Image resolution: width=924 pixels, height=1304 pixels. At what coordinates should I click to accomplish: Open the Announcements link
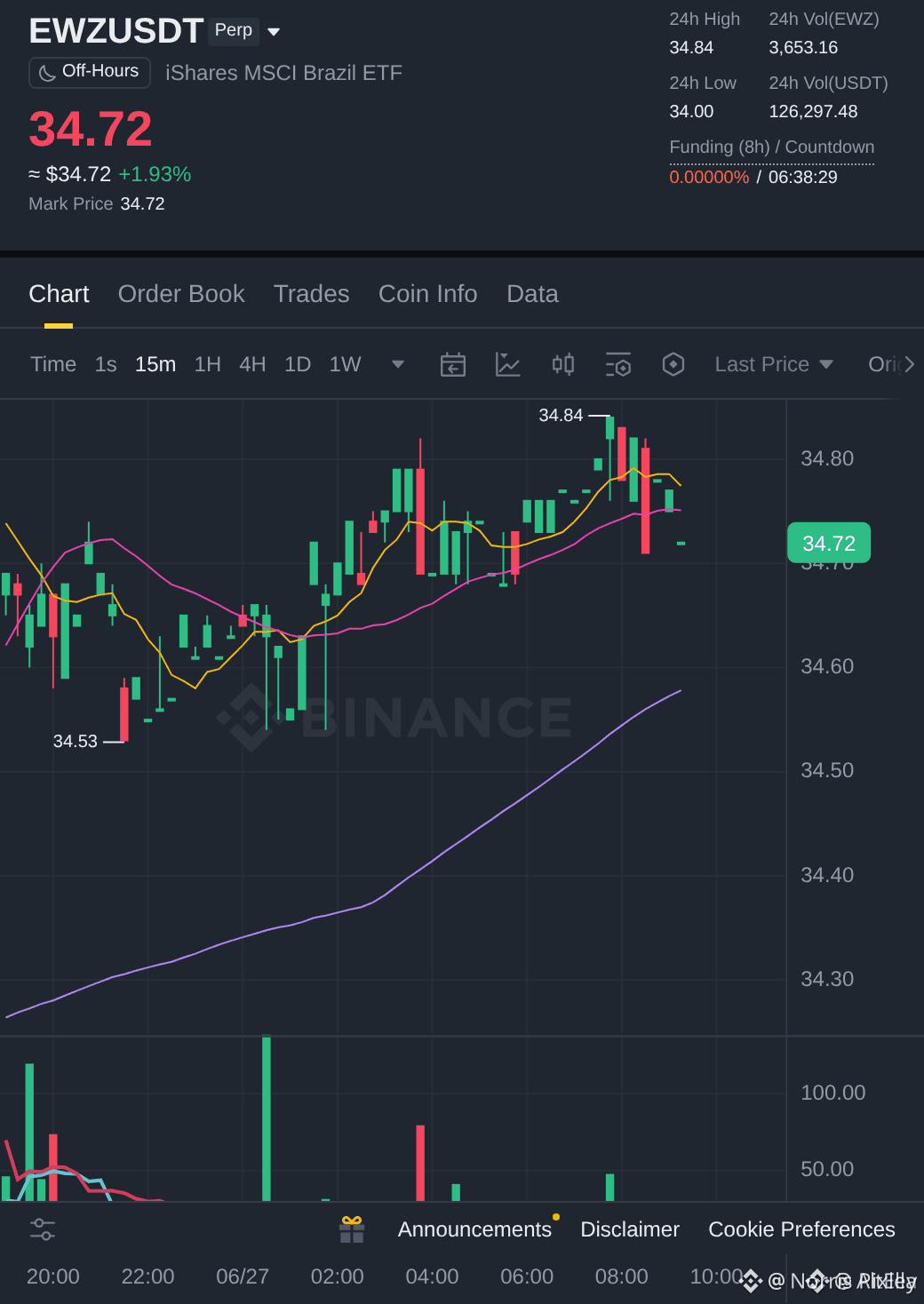coord(474,1229)
